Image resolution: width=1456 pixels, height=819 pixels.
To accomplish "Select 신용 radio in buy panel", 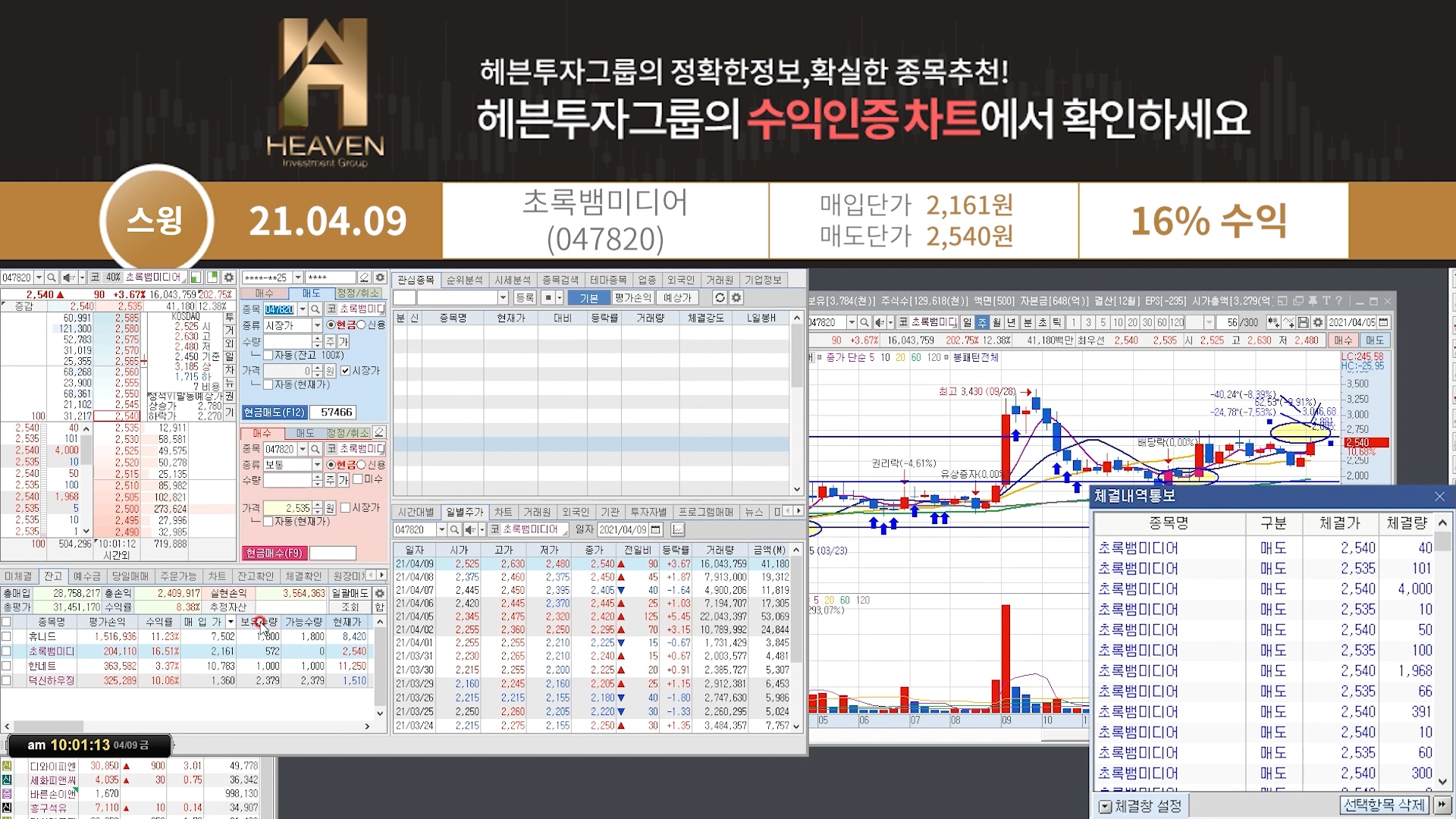I will (x=362, y=465).
